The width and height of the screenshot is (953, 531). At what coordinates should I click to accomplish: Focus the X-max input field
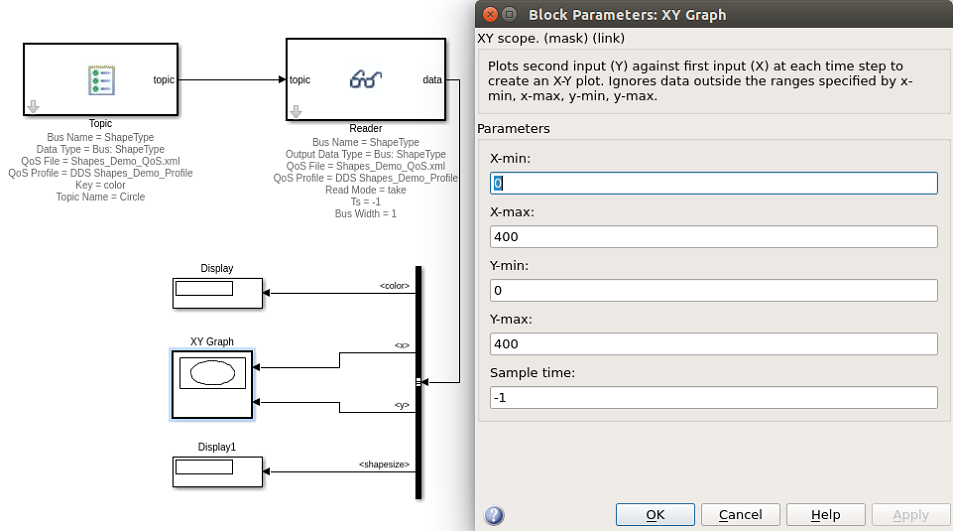[x=714, y=237]
